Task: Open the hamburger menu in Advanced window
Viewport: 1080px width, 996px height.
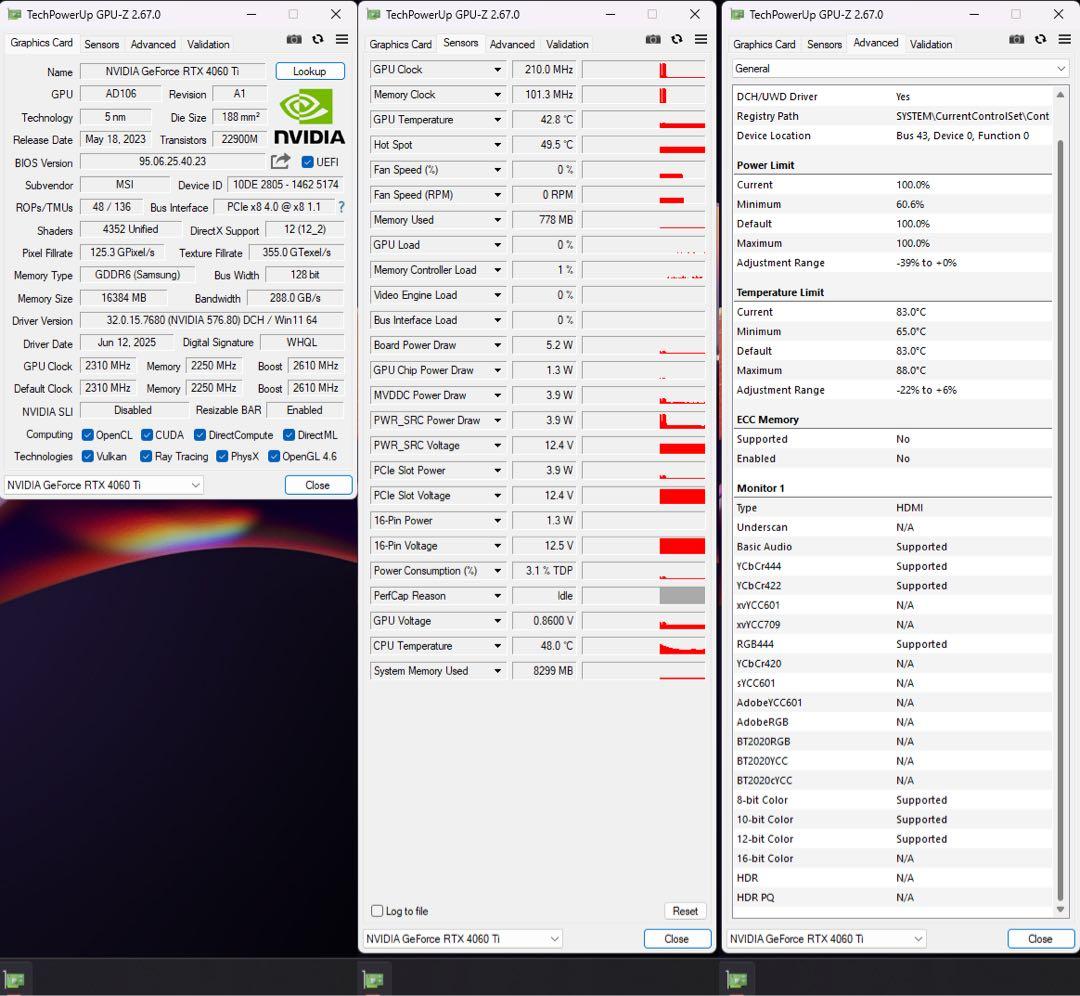Action: point(1064,39)
